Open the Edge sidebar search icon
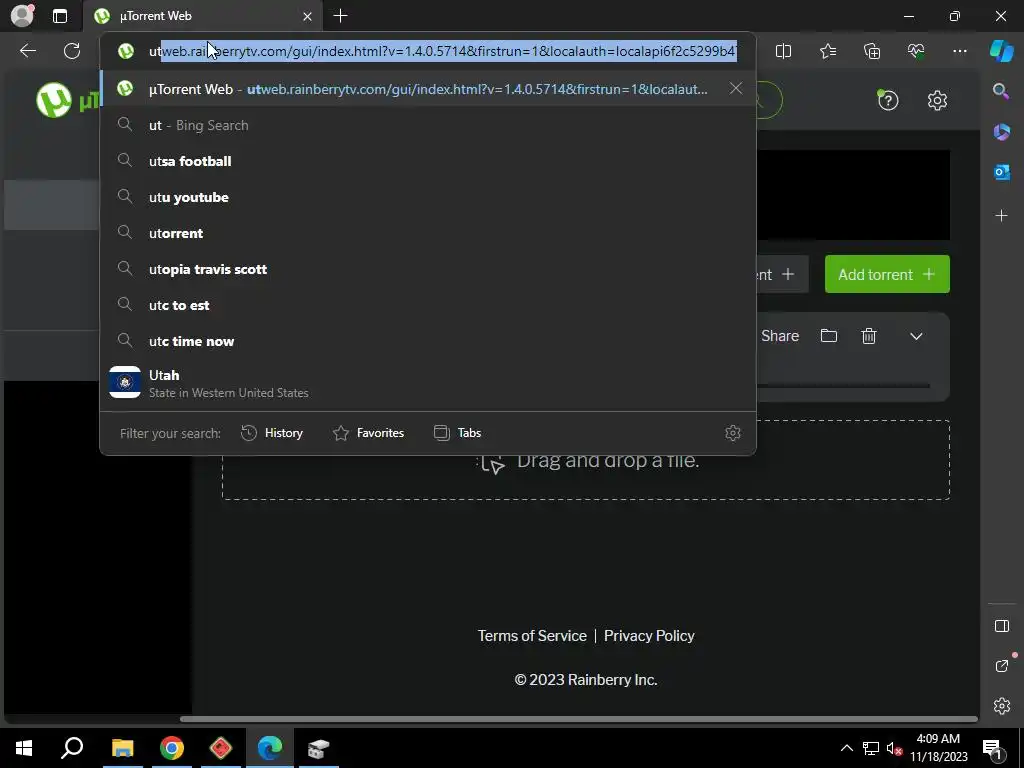 pos(1001,91)
